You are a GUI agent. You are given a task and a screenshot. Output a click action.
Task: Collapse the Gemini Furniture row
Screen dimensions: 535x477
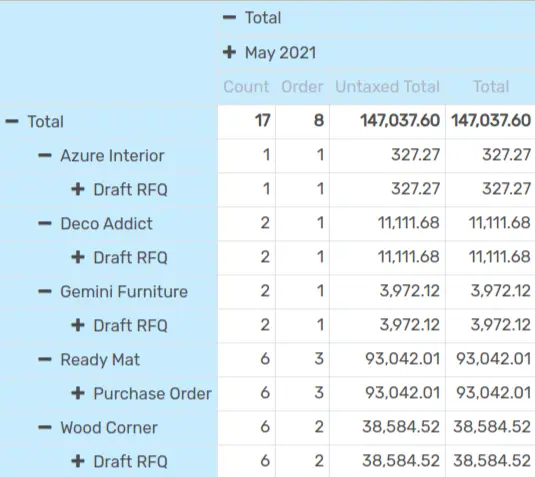[x=113, y=291]
